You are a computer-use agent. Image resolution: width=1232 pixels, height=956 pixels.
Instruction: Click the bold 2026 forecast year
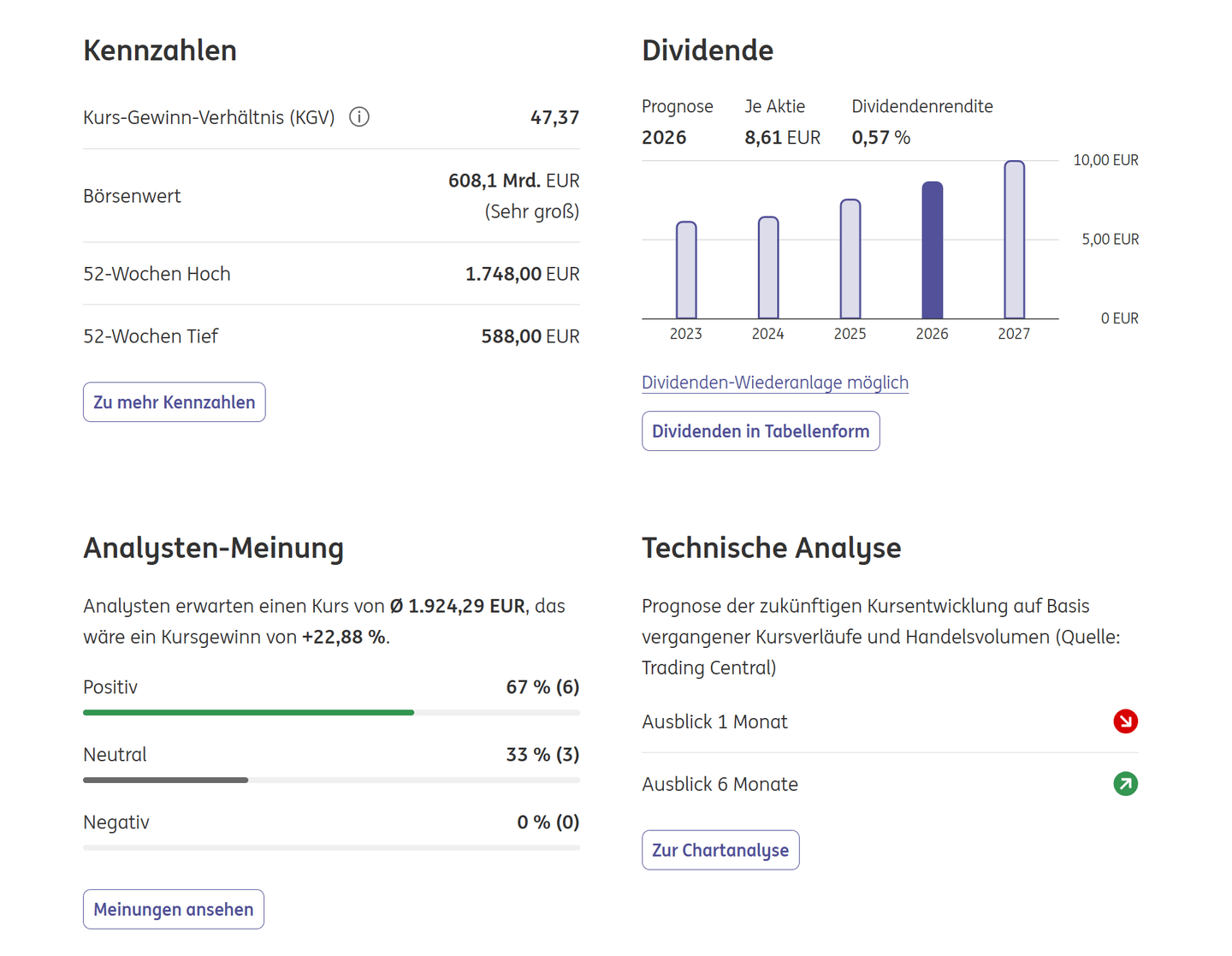click(x=664, y=138)
